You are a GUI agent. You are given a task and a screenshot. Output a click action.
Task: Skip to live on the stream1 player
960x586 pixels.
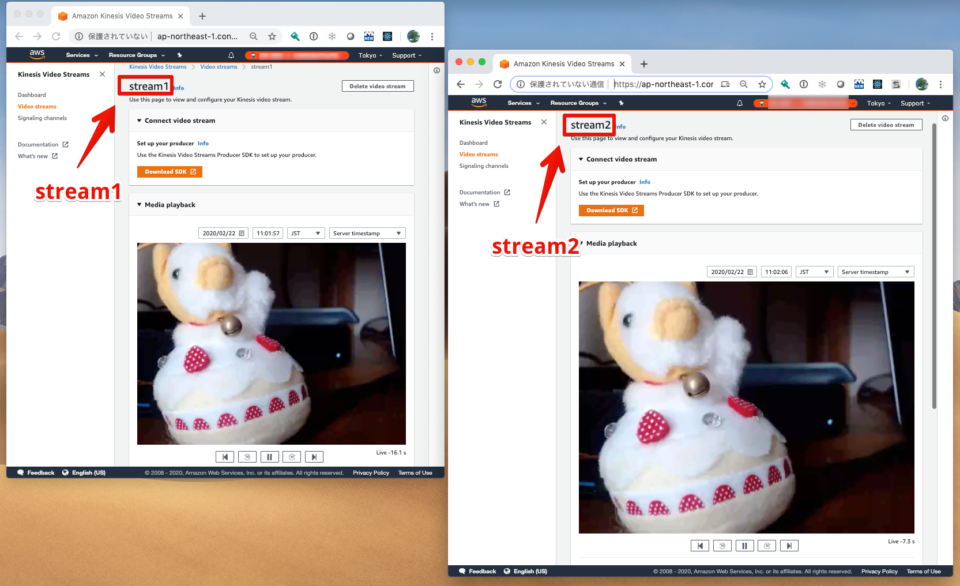313,456
